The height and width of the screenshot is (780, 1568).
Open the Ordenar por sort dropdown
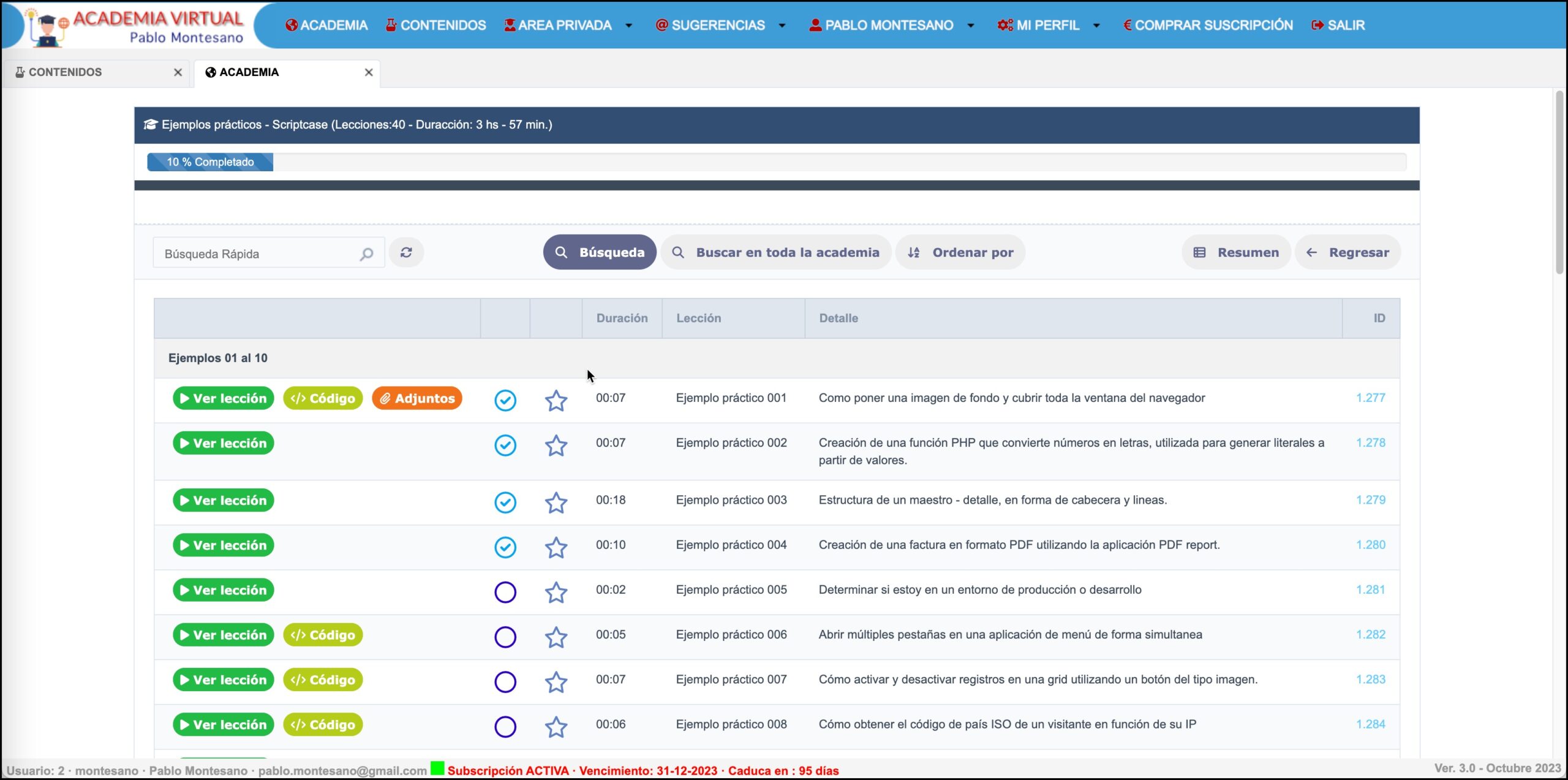click(960, 252)
